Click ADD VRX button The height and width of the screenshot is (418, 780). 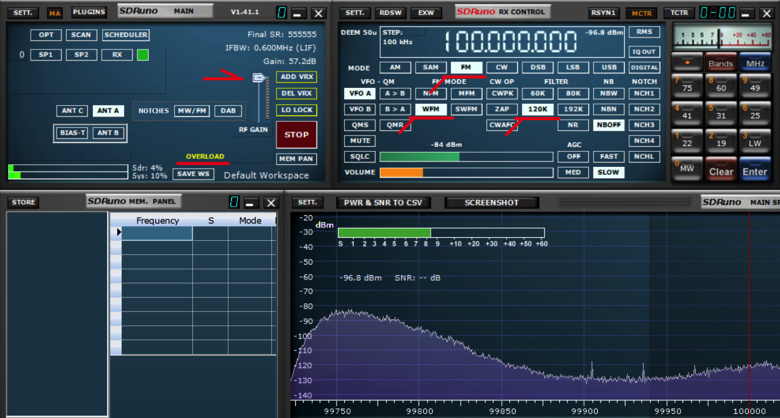pos(296,77)
